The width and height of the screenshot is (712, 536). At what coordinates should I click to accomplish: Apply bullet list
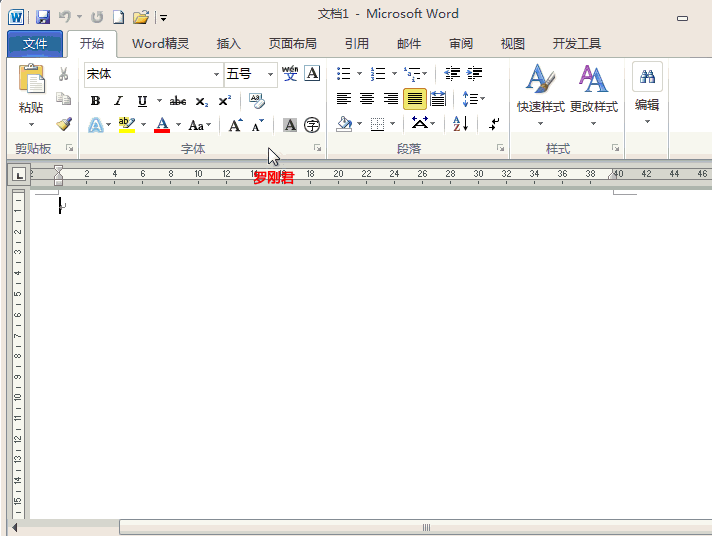coord(344,74)
